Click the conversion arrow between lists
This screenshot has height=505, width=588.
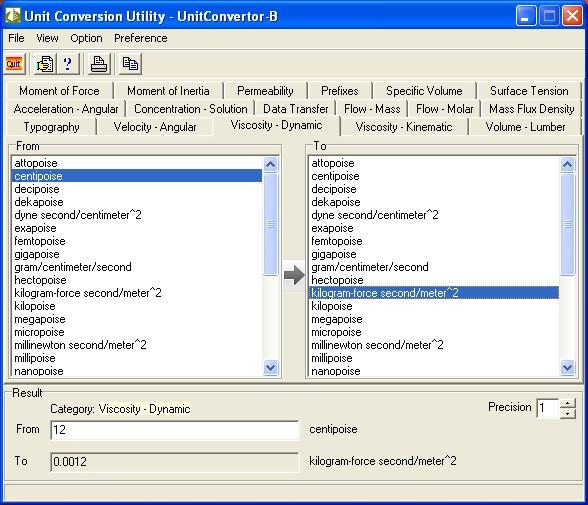[294, 275]
